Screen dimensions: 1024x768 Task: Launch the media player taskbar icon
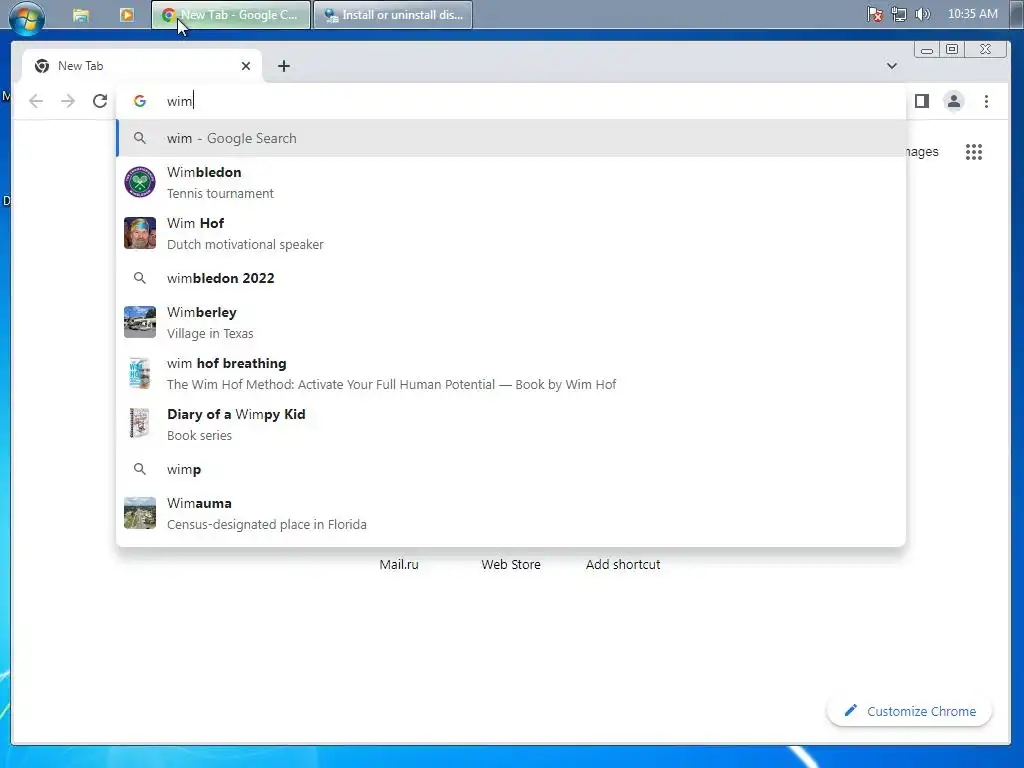[x=127, y=15]
